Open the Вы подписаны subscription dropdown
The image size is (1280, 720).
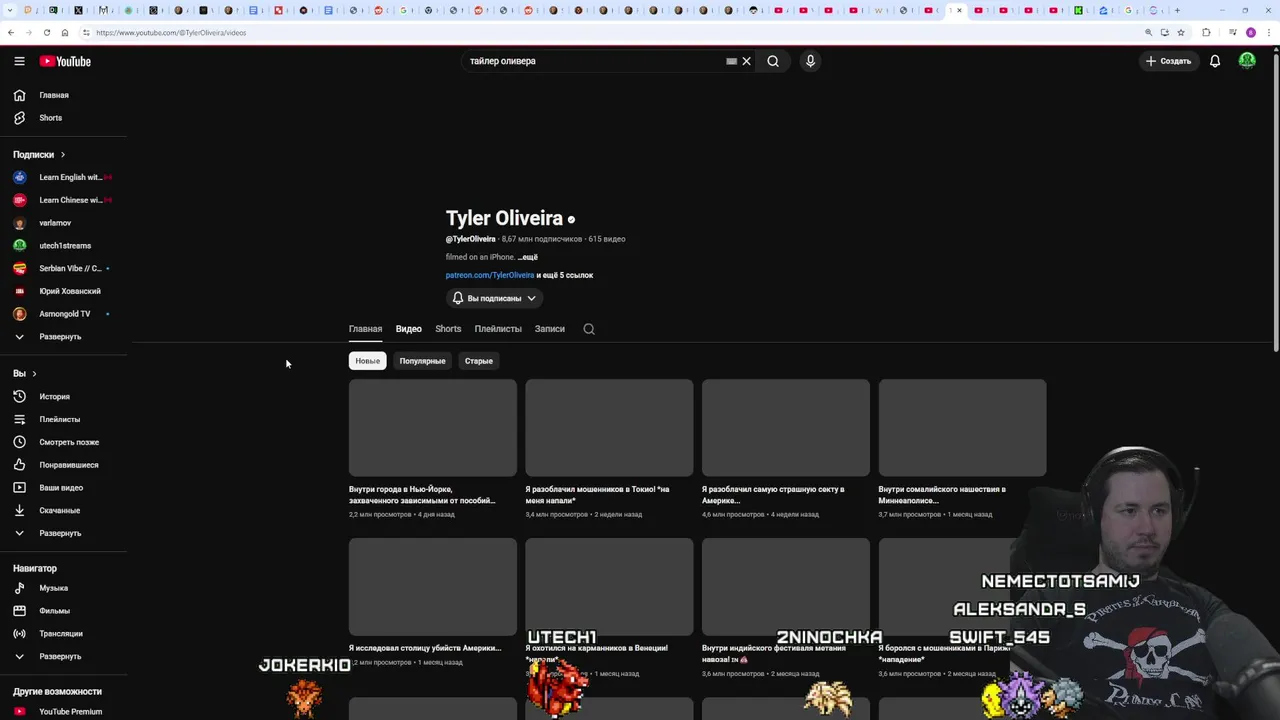[495, 298]
